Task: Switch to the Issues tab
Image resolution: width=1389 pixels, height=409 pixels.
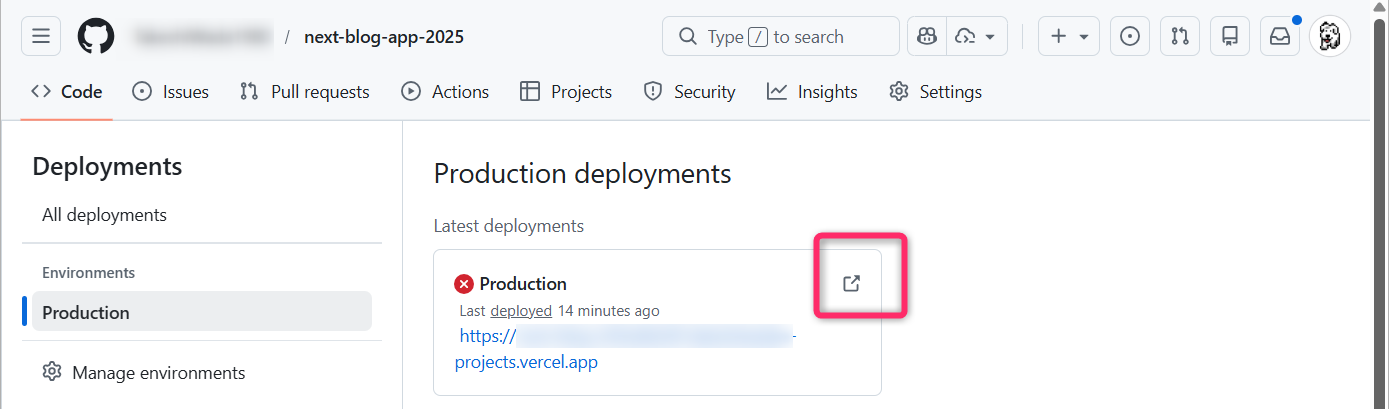Action: pos(171,92)
